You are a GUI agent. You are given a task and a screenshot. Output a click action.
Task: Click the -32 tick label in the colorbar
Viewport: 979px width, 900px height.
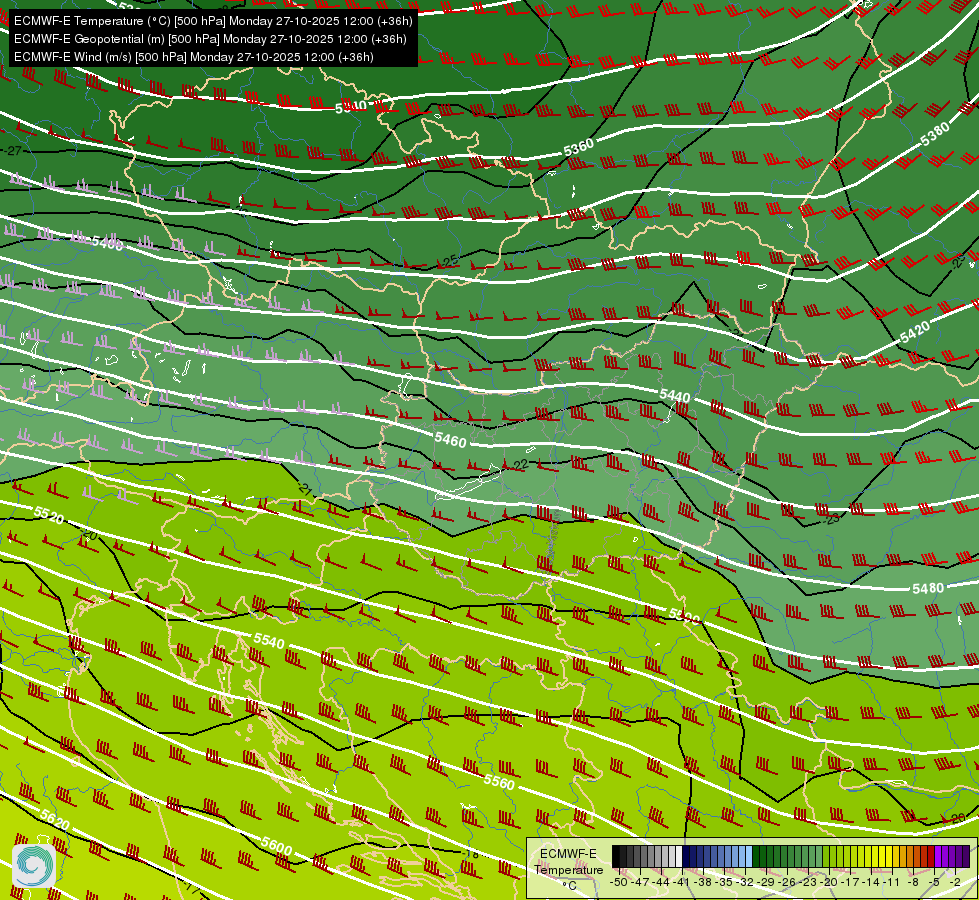(x=744, y=882)
